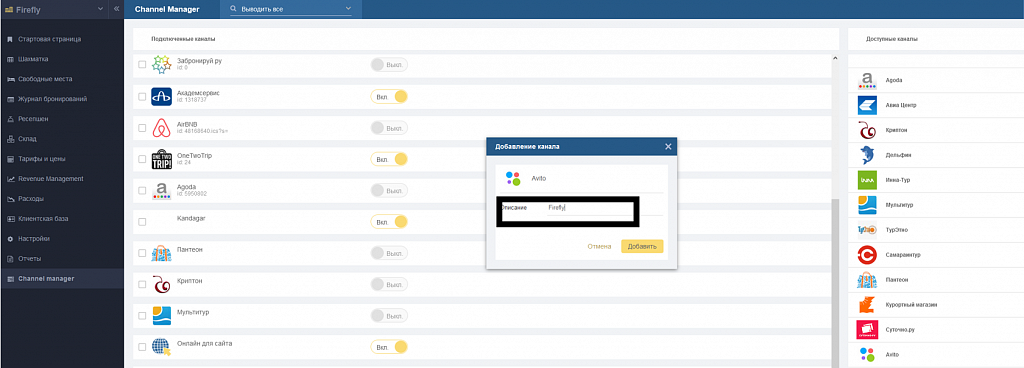
Task: Click Avito icon in available channels
Action: tap(867, 354)
